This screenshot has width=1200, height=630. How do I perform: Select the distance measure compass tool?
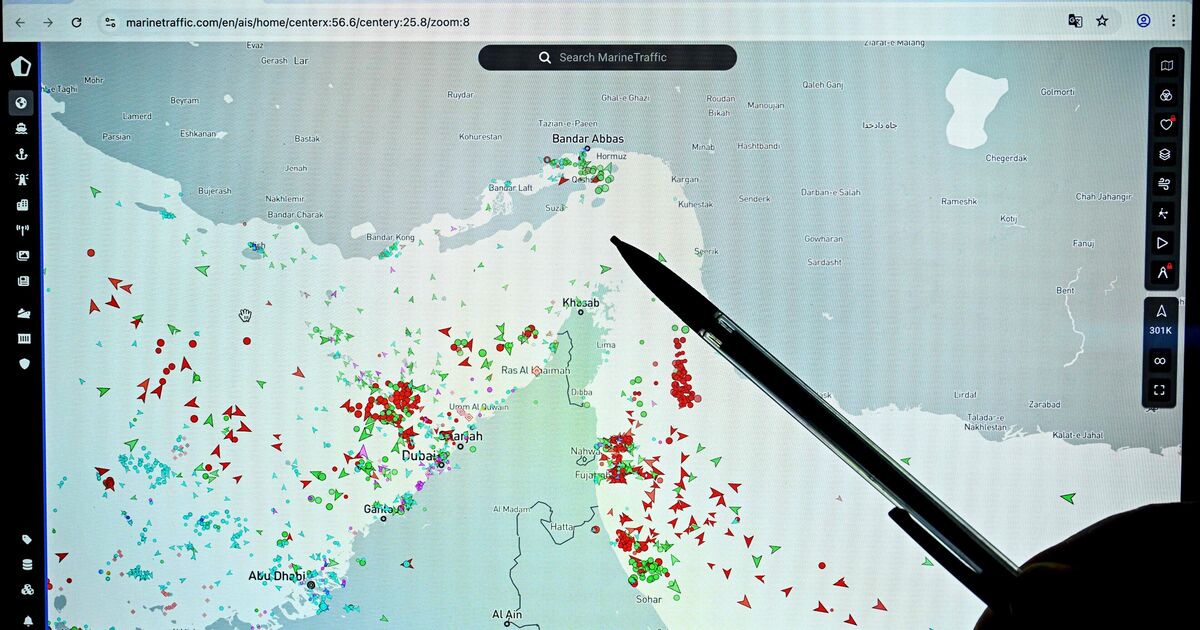[x=1163, y=272]
